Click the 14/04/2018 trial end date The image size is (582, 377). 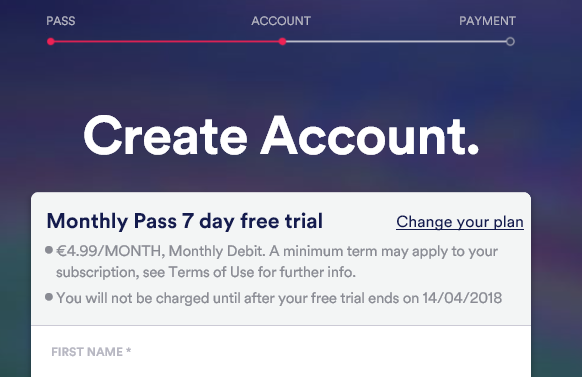(x=462, y=298)
